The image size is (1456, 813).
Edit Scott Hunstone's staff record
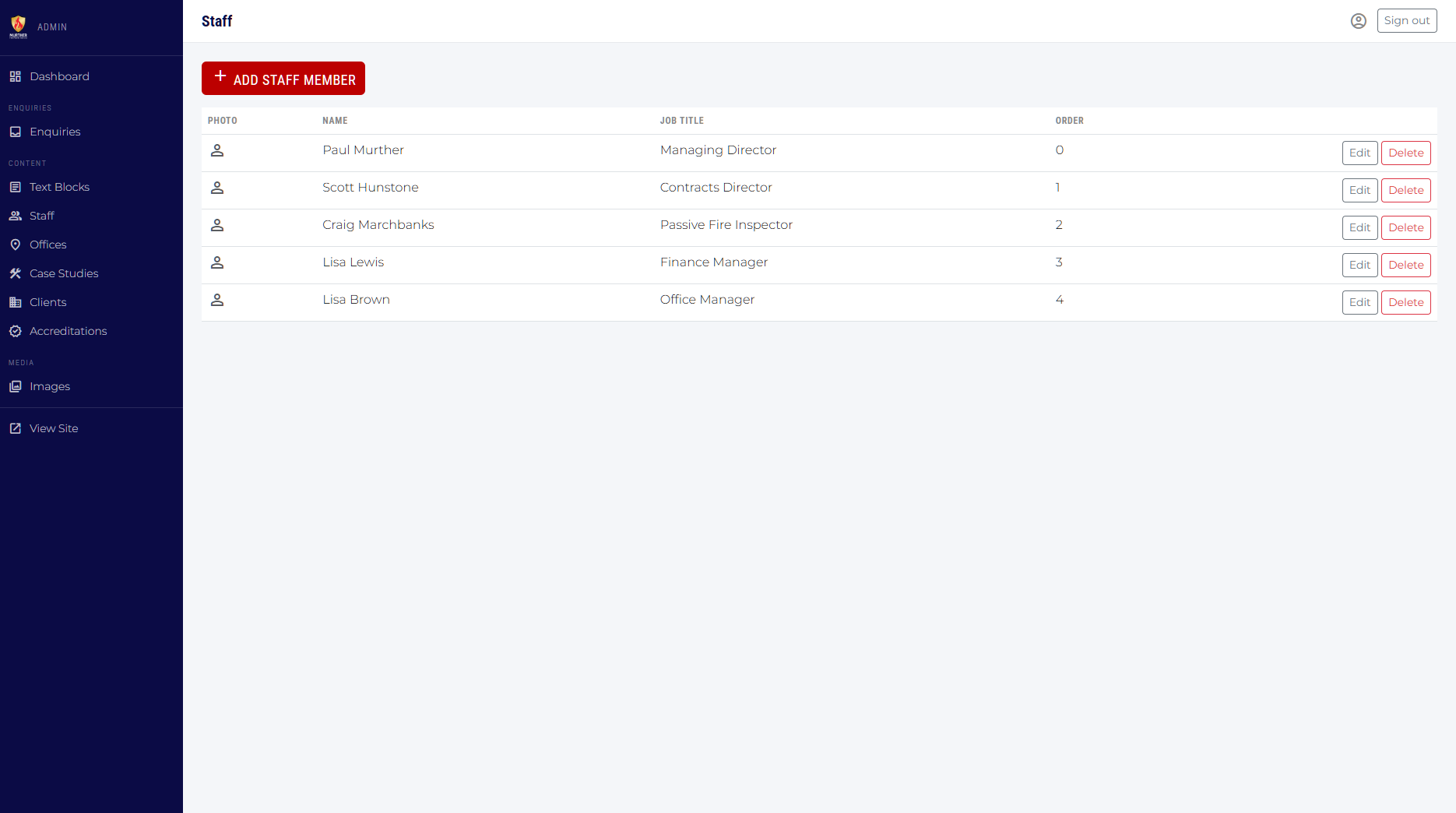1359,190
